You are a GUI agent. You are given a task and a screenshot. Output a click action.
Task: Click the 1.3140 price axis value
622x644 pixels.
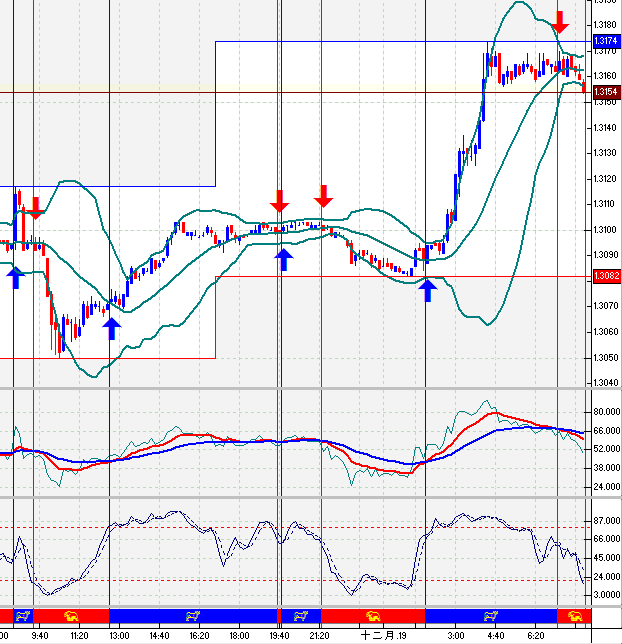[x=605, y=128]
